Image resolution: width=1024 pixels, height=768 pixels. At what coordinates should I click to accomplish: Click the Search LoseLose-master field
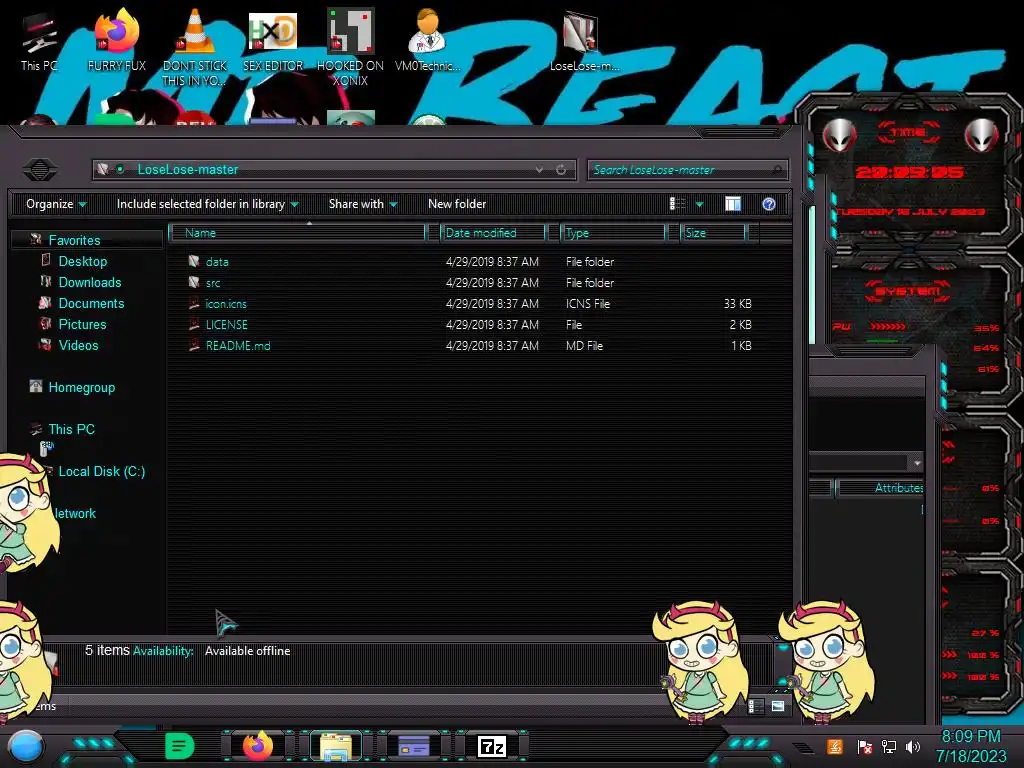pyautogui.click(x=687, y=170)
